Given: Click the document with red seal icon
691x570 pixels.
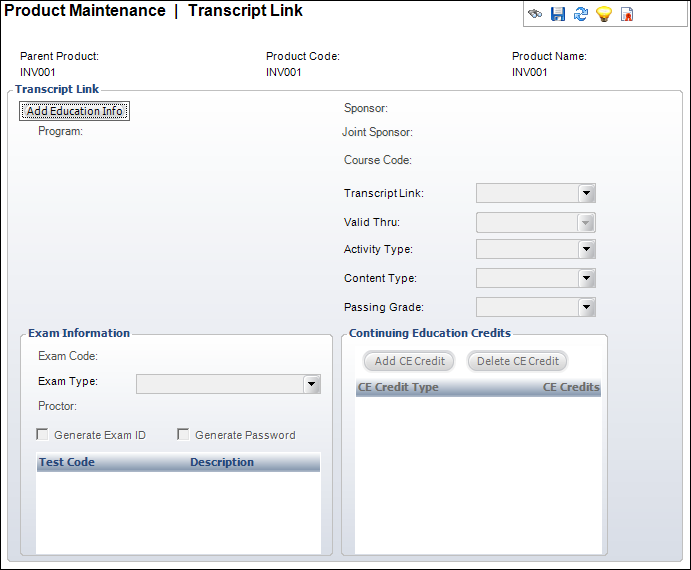Looking at the screenshot, I should pos(627,14).
